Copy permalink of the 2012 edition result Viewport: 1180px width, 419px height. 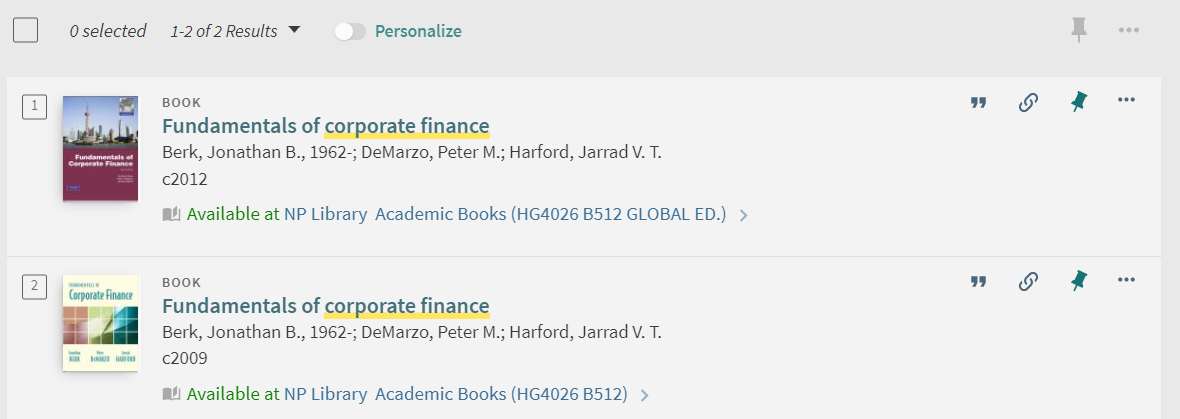click(1028, 102)
